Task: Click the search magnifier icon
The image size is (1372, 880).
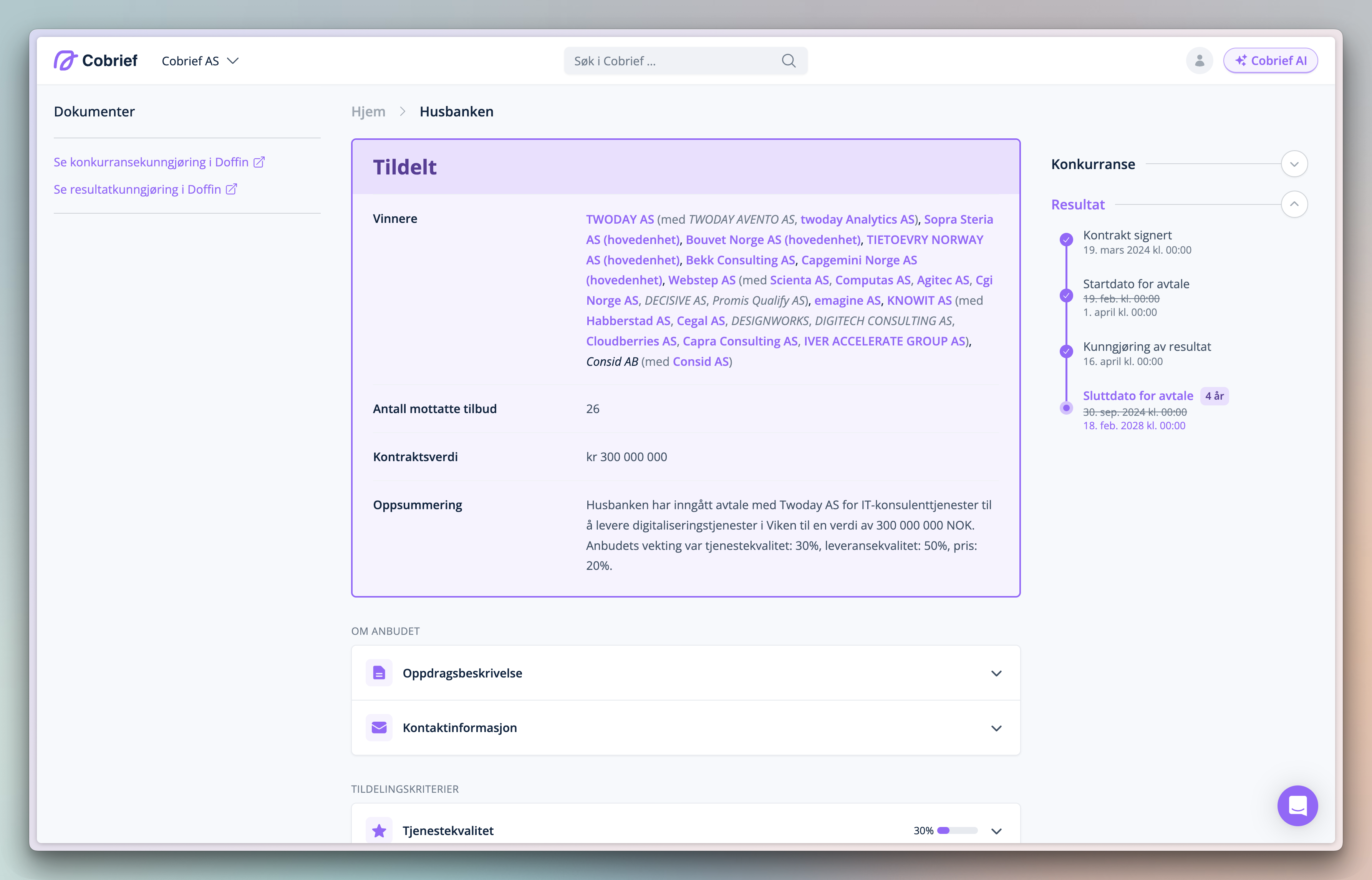Action: [x=788, y=61]
